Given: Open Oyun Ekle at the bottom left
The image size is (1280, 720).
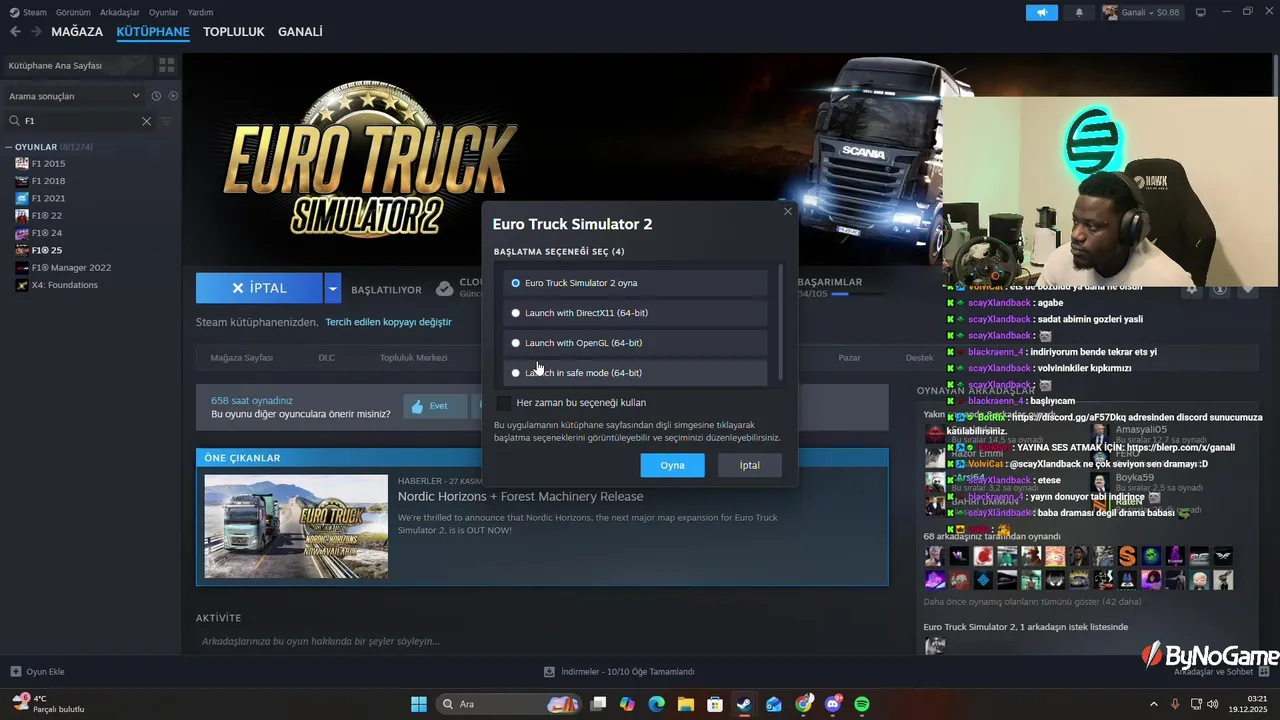Looking at the screenshot, I should point(37,672).
